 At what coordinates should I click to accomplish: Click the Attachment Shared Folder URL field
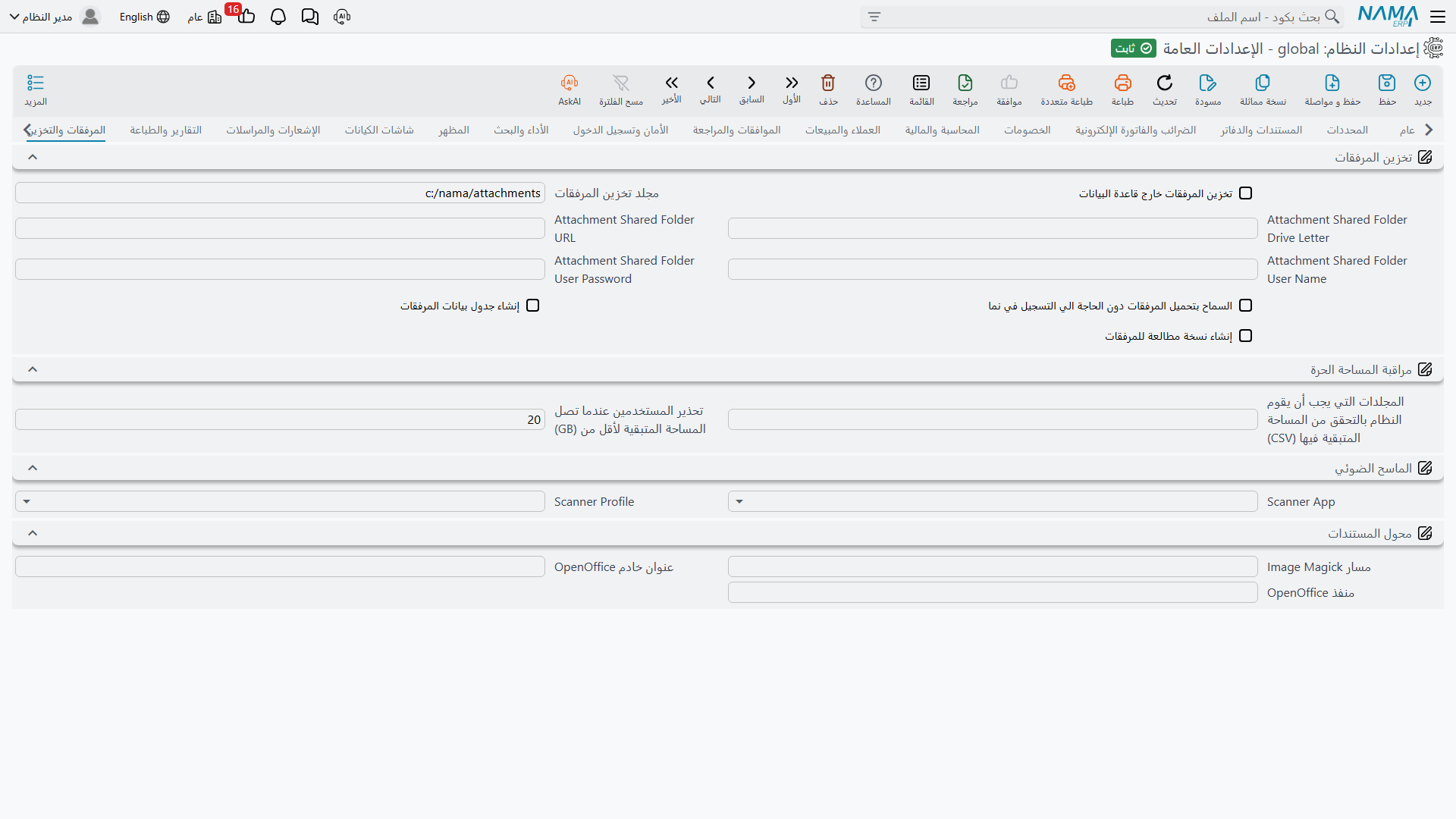280,228
